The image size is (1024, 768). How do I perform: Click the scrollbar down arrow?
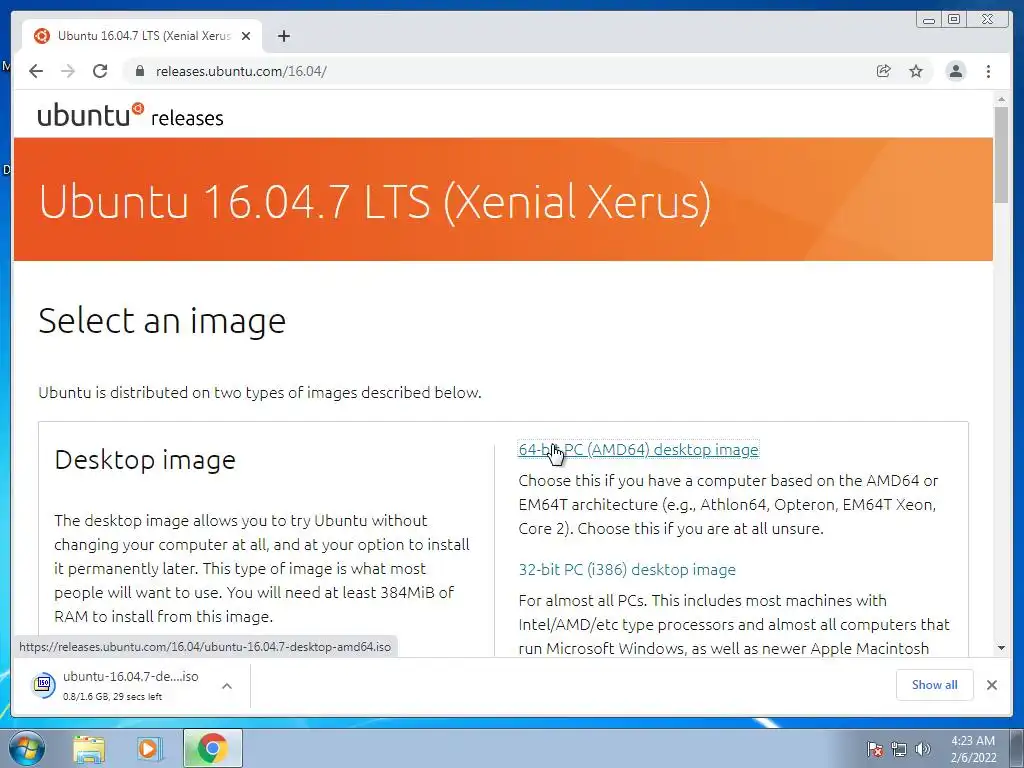coord(1001,648)
